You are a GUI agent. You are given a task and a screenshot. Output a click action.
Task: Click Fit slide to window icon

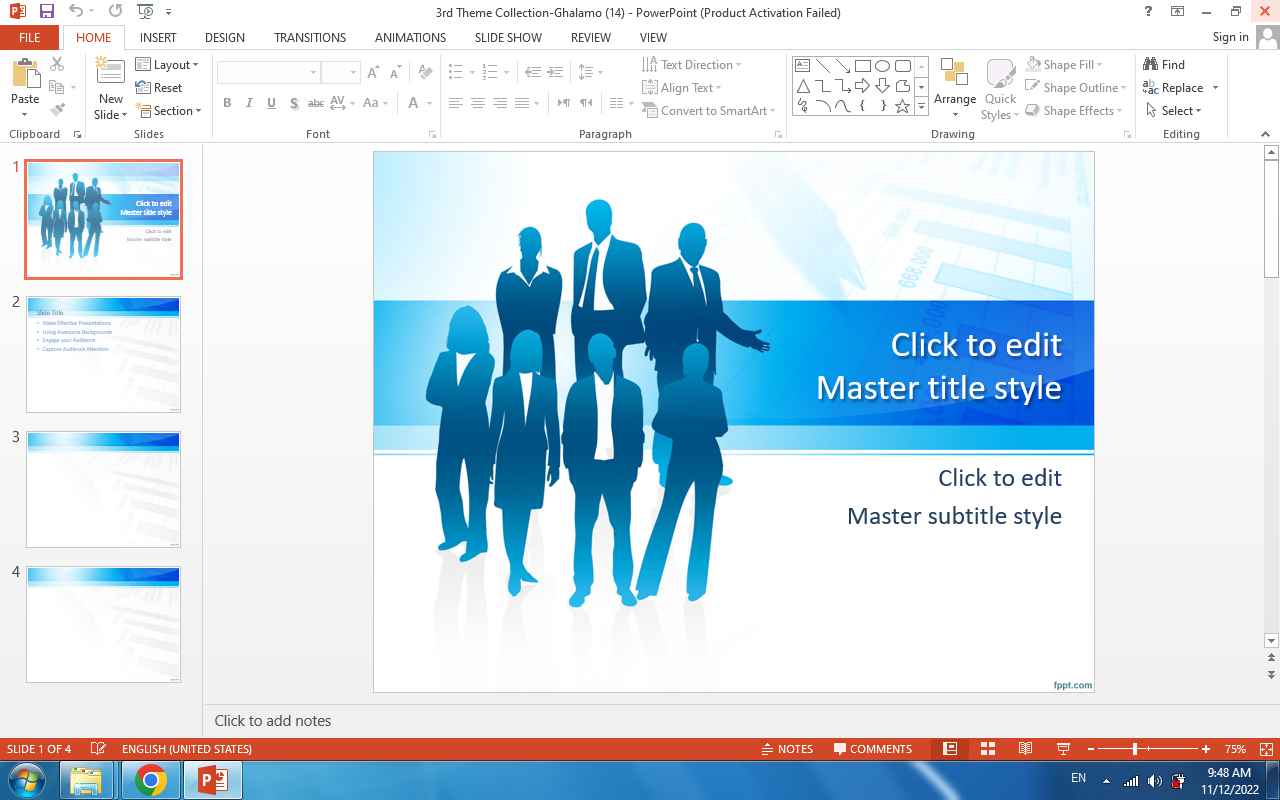pyautogui.click(x=1267, y=749)
